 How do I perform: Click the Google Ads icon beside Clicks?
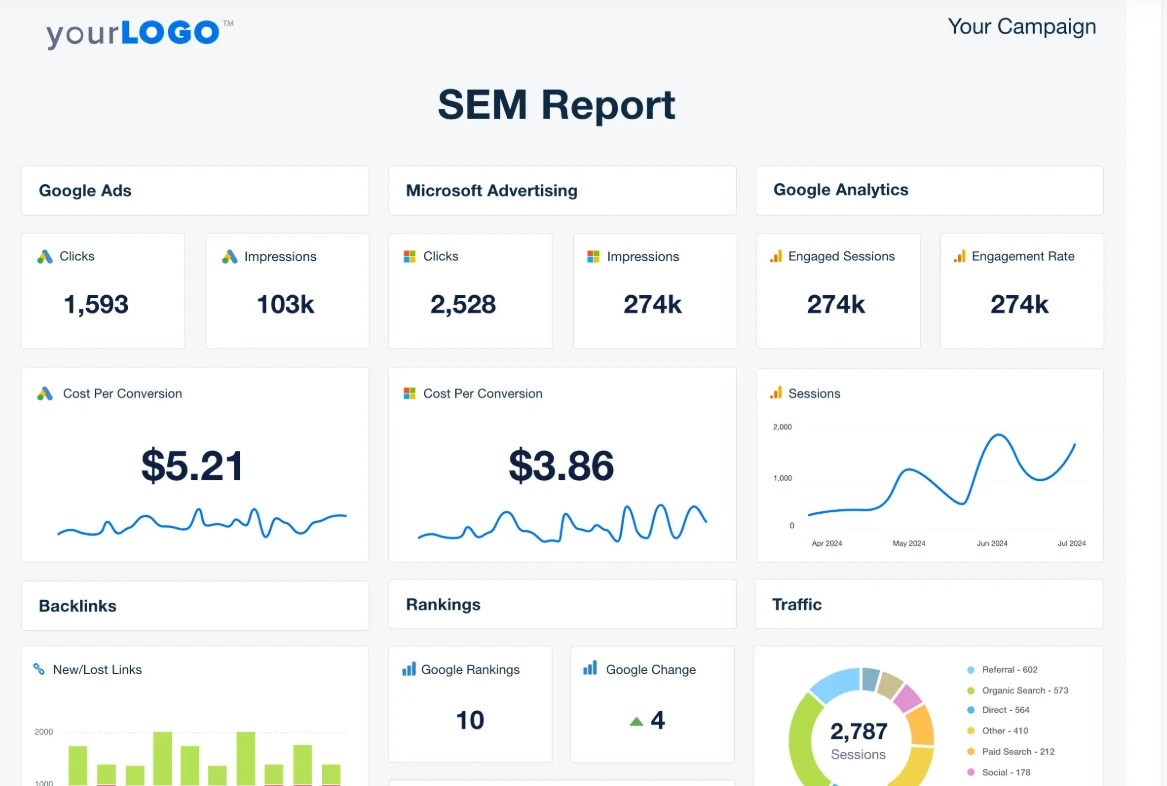[x=45, y=257]
